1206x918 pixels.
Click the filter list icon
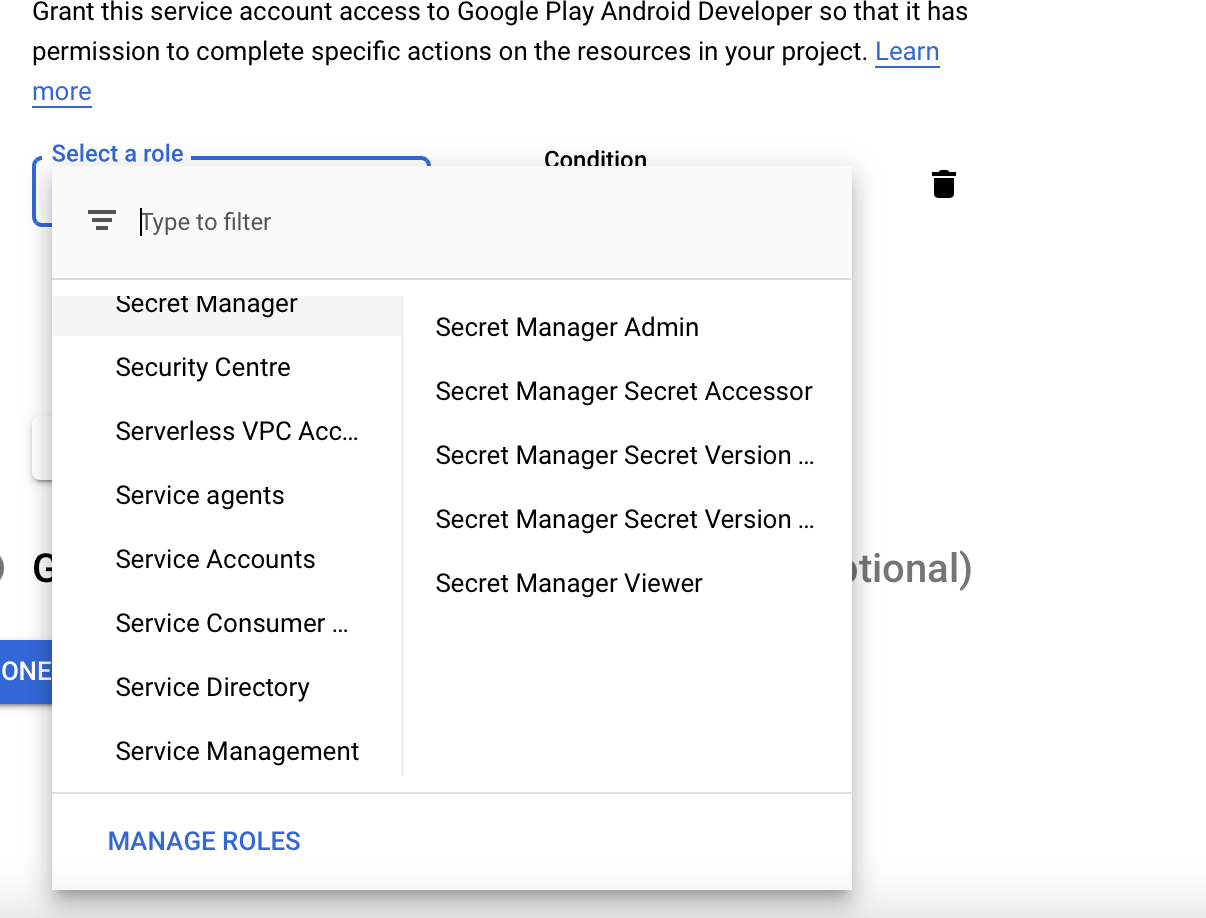(x=101, y=221)
